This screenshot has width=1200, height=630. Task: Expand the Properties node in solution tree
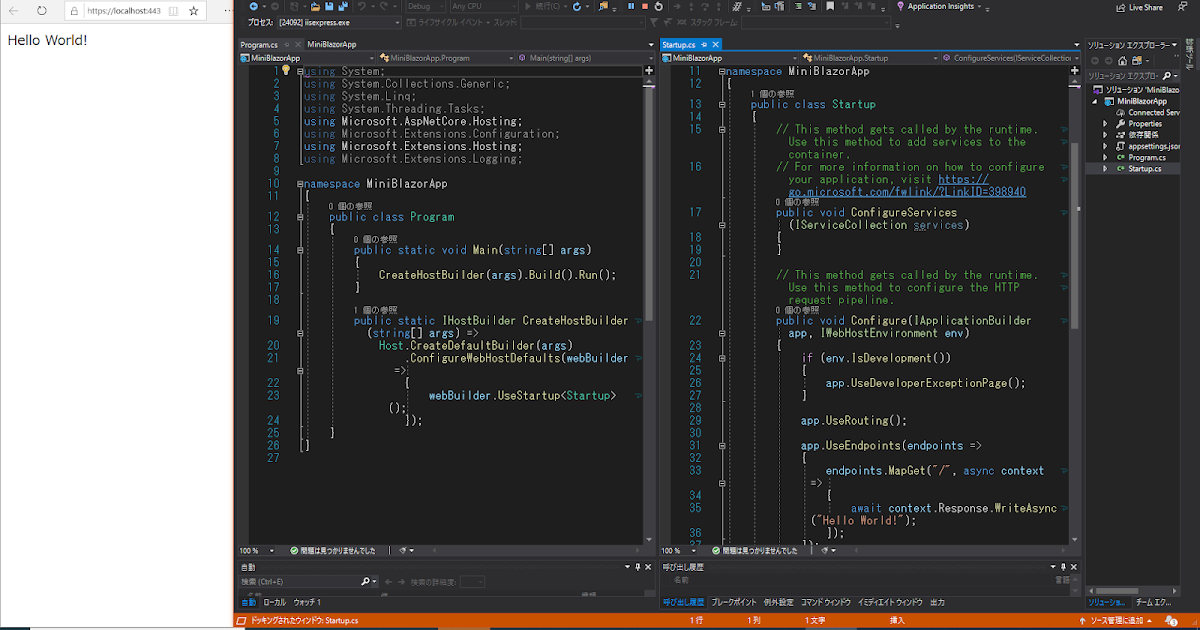click(x=1105, y=124)
